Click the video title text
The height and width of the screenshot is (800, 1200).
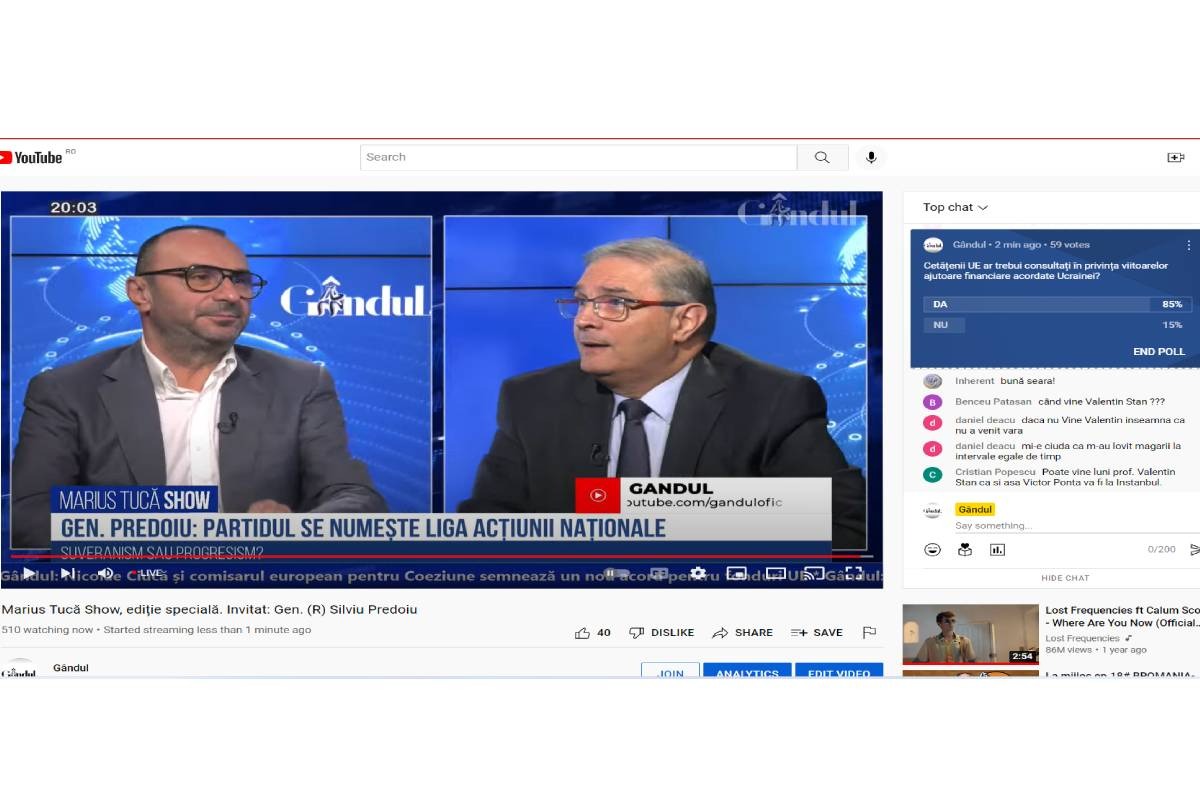[x=209, y=609]
